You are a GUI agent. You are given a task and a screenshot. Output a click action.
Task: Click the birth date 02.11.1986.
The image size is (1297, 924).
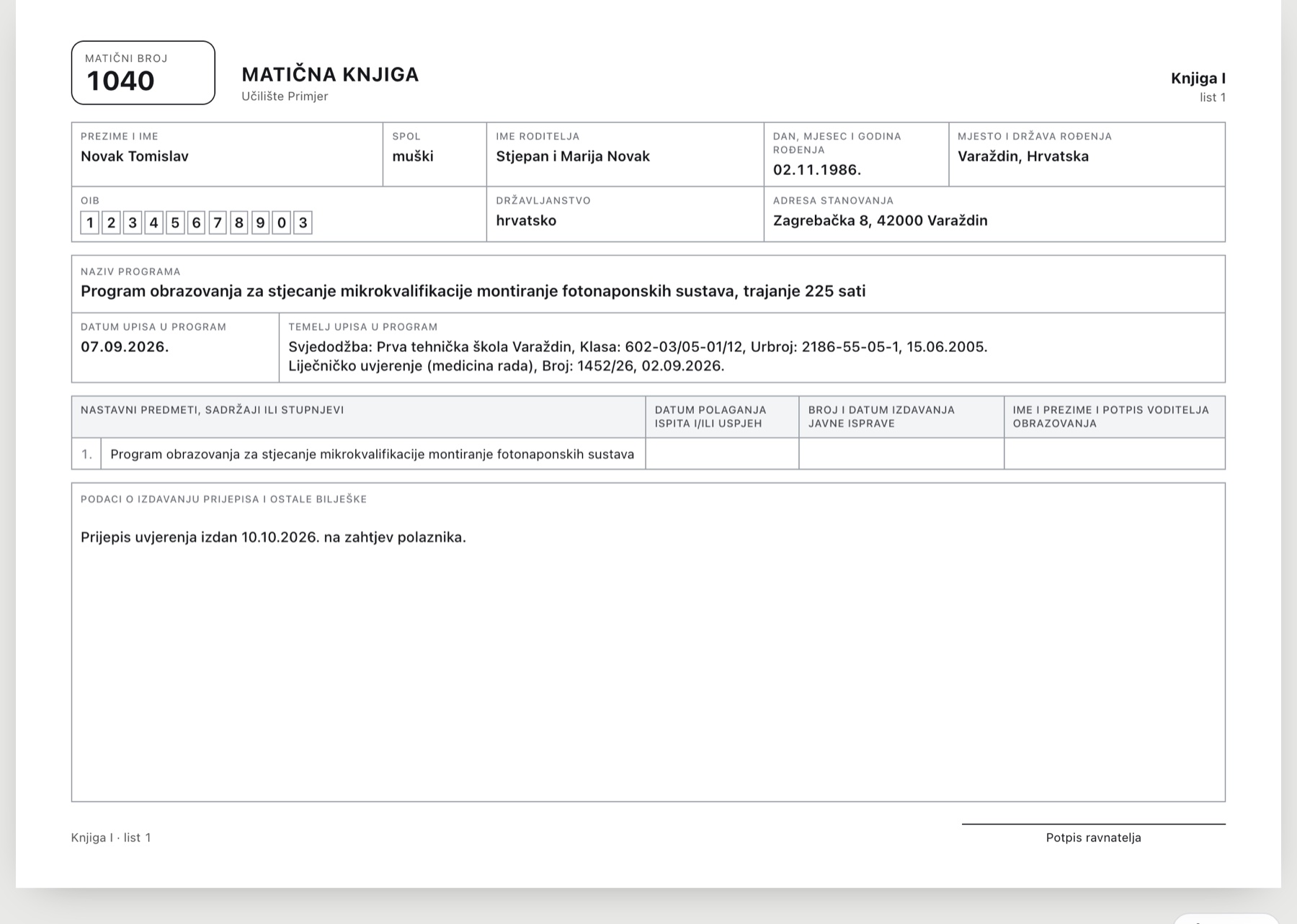click(x=817, y=170)
